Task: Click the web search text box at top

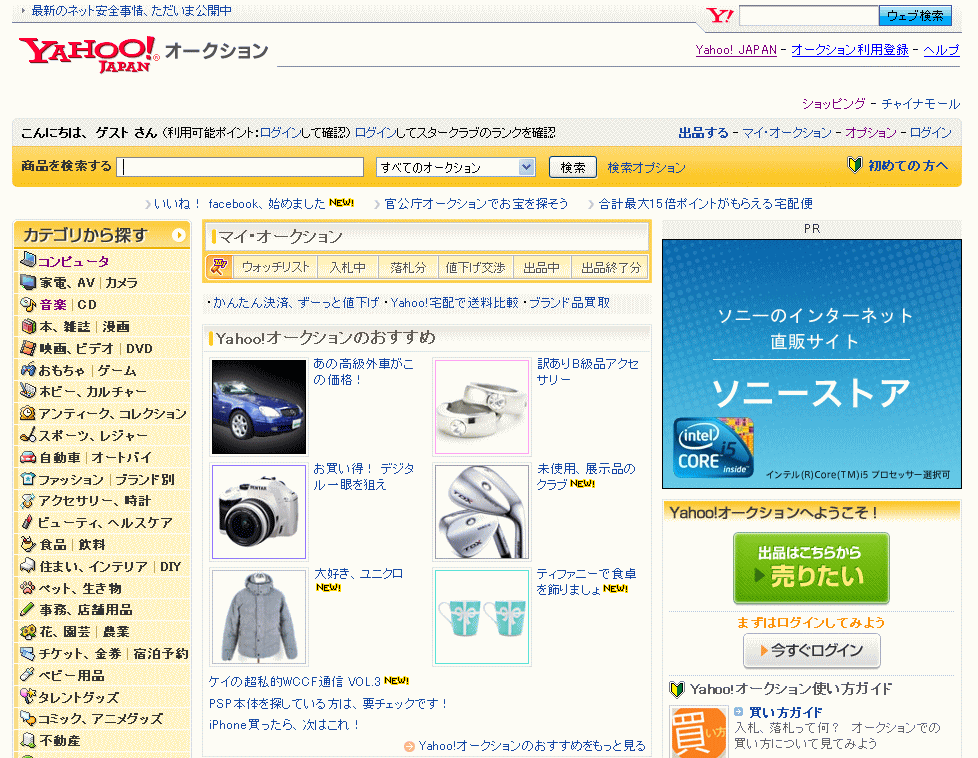Action: click(808, 16)
